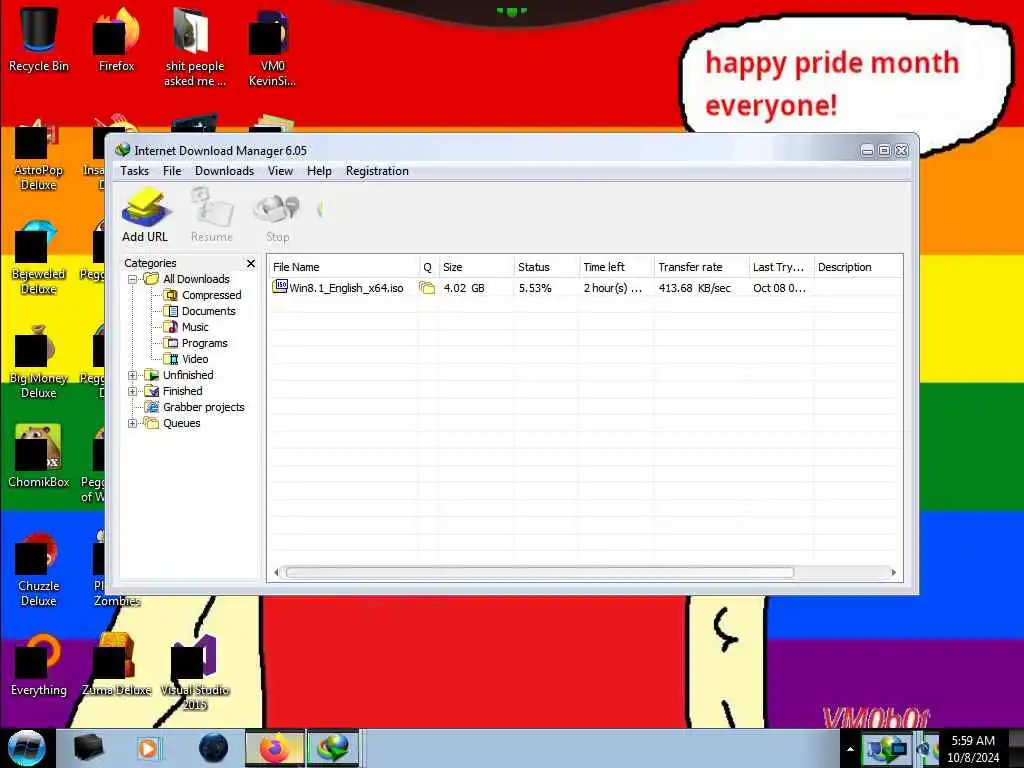Sort by Description column header
The width and height of the screenshot is (1024, 768).
858,267
